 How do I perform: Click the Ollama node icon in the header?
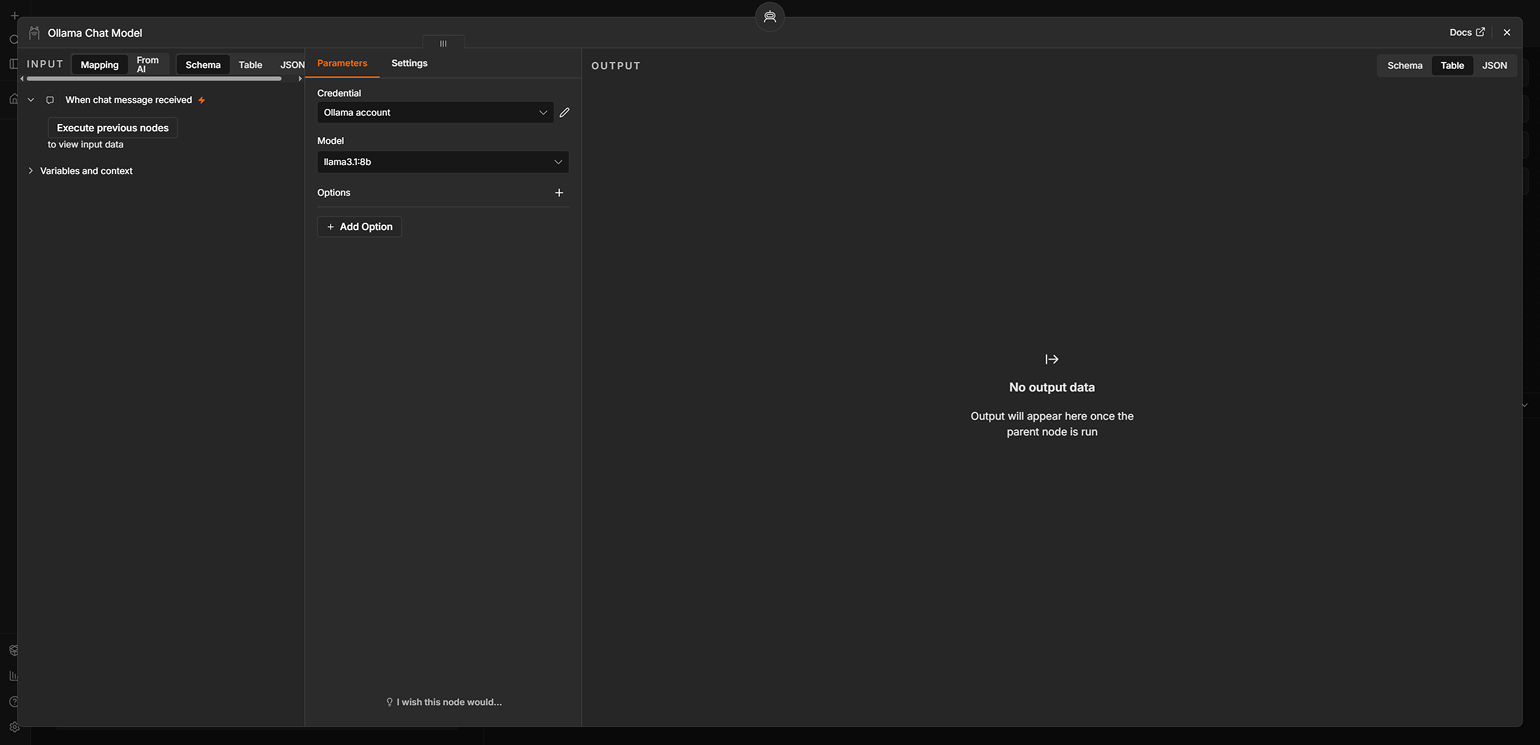34,33
